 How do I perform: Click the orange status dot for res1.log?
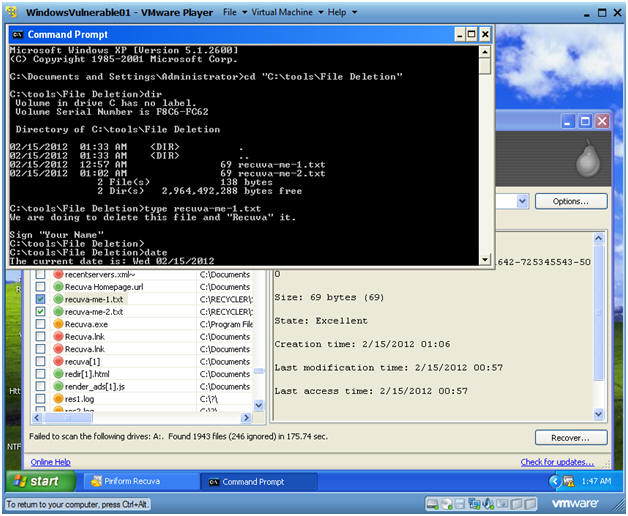coord(58,399)
